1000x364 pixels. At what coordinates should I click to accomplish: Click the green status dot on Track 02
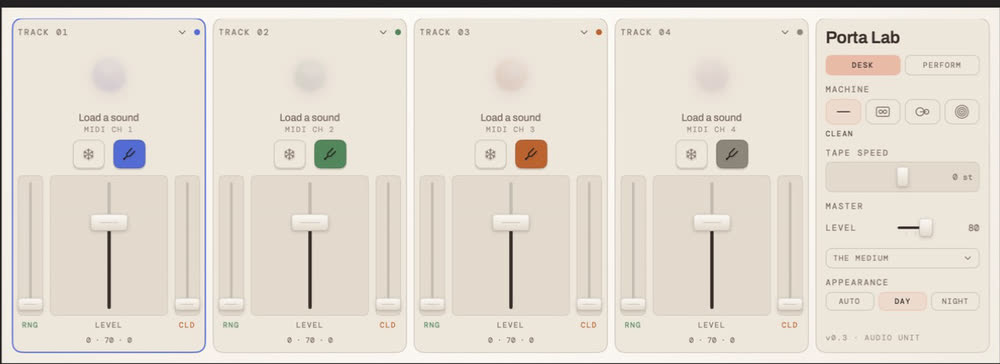click(x=398, y=32)
